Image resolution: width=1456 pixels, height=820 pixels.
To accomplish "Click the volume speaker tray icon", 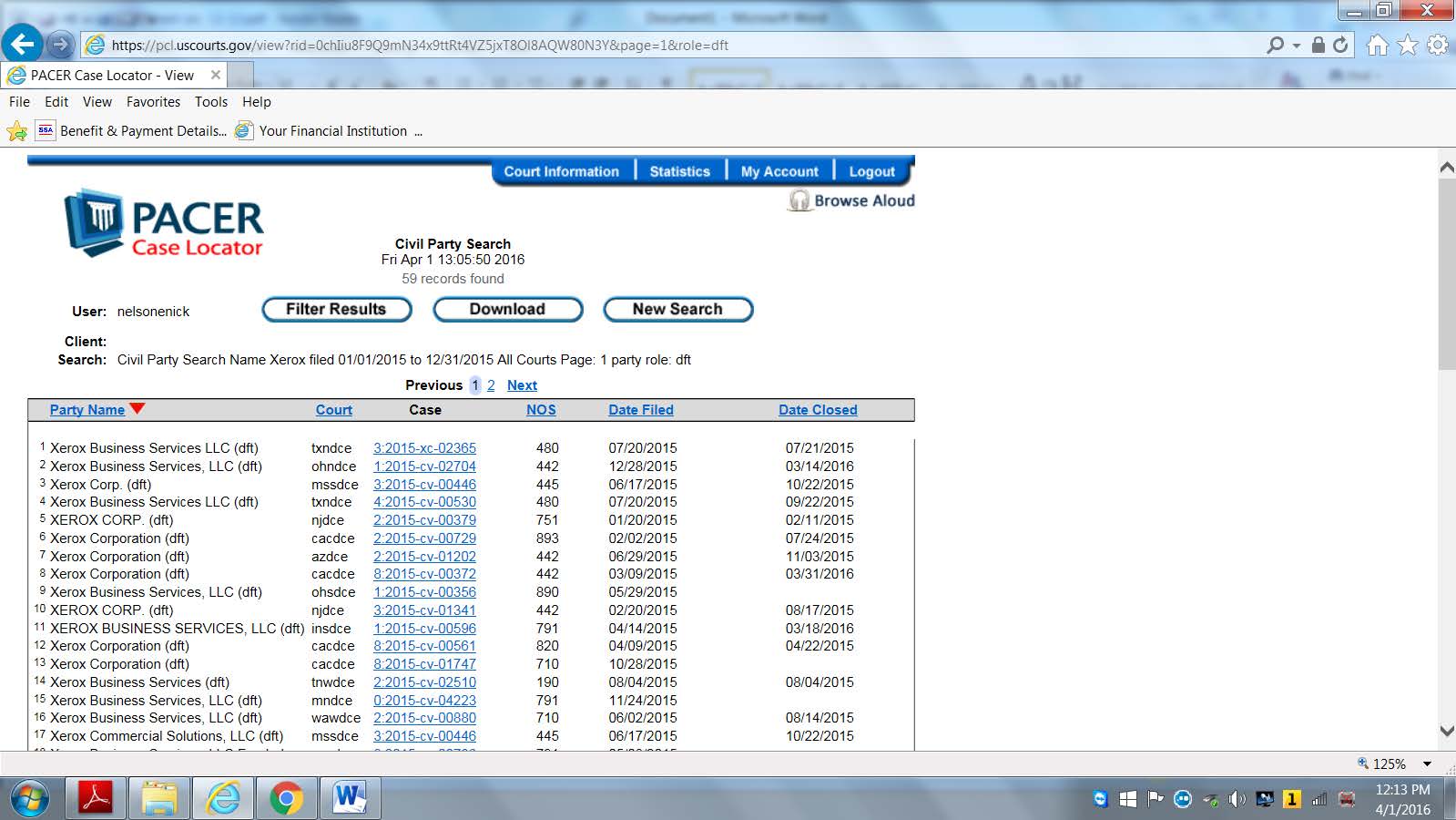I will click(x=1237, y=799).
